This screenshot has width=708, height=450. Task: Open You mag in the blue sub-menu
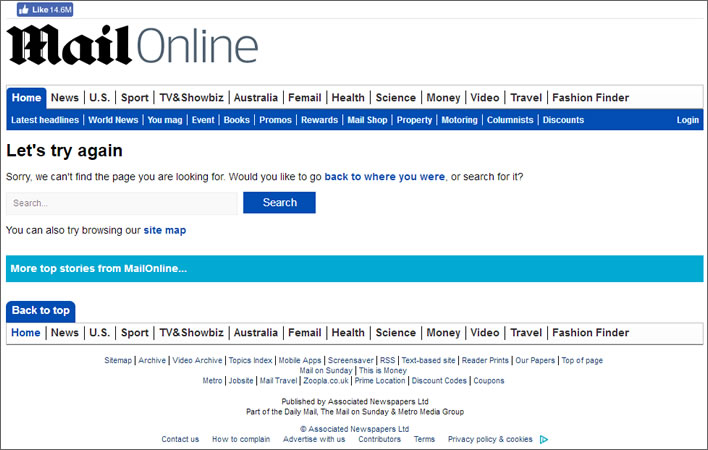point(165,120)
